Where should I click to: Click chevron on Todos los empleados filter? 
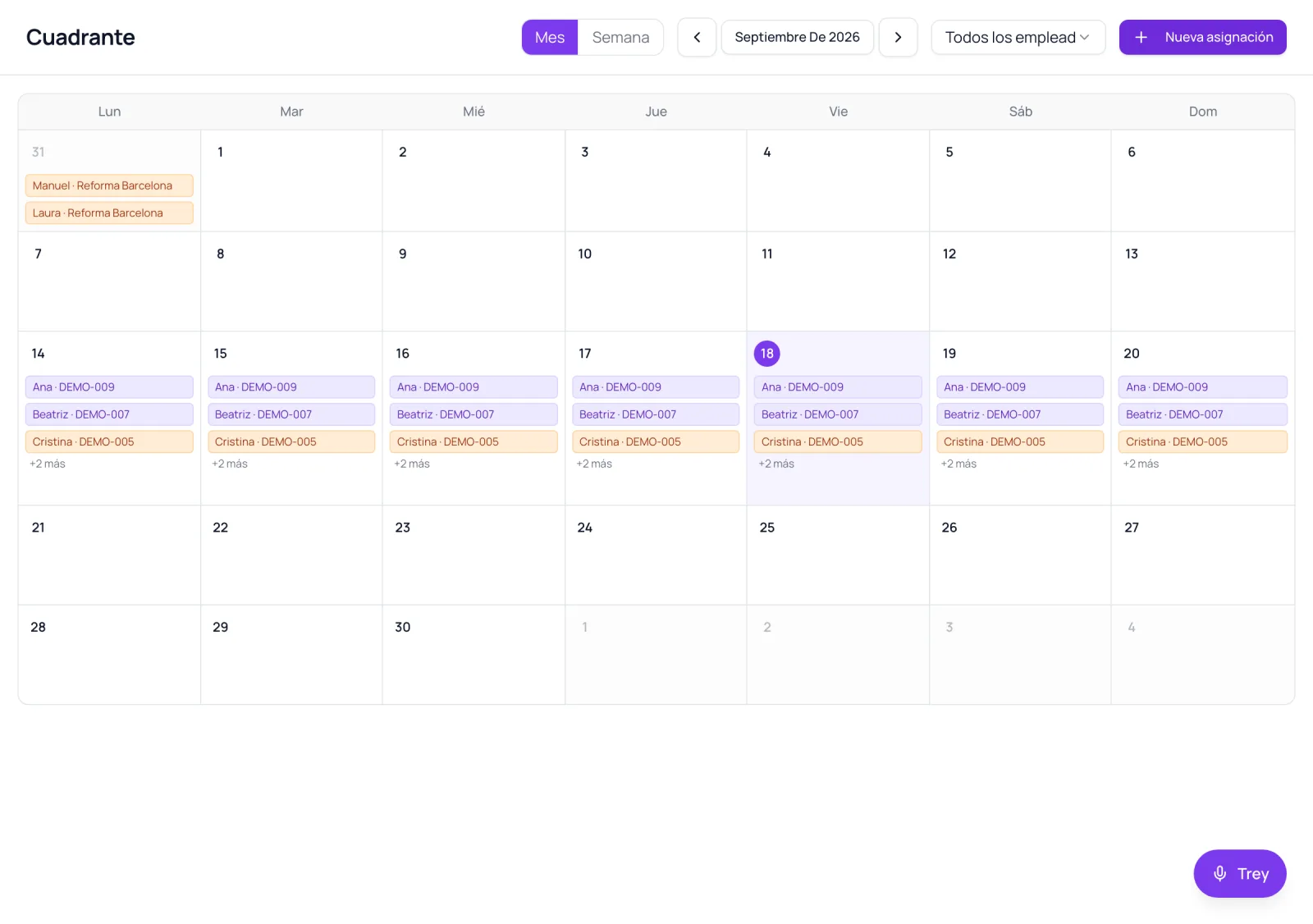click(x=1084, y=37)
